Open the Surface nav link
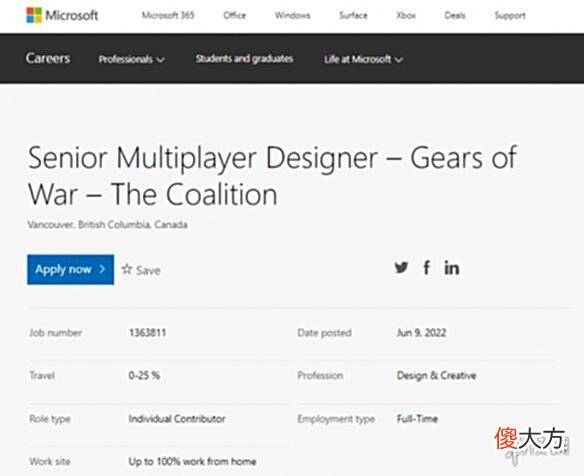 353,15
